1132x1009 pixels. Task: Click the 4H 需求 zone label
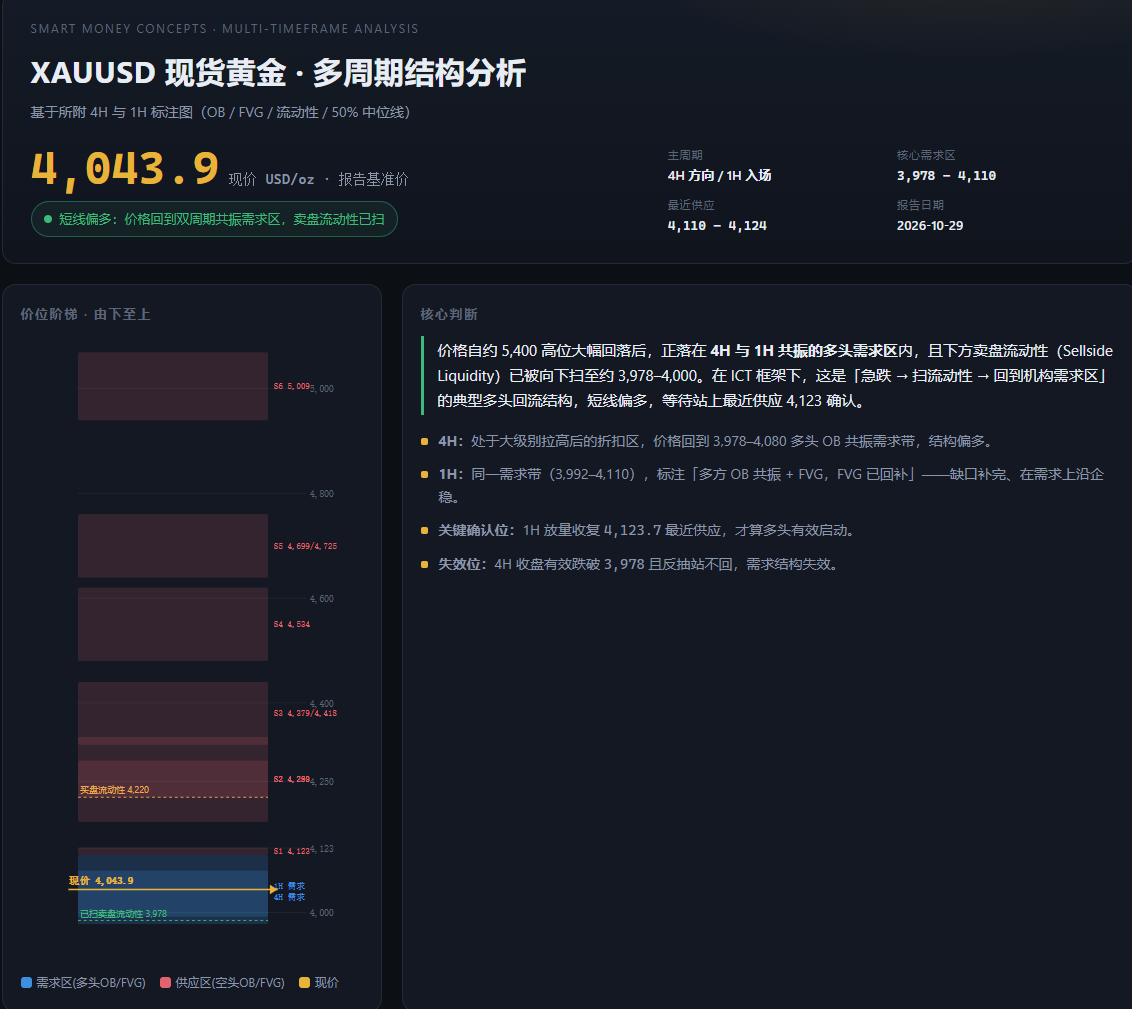click(289, 897)
